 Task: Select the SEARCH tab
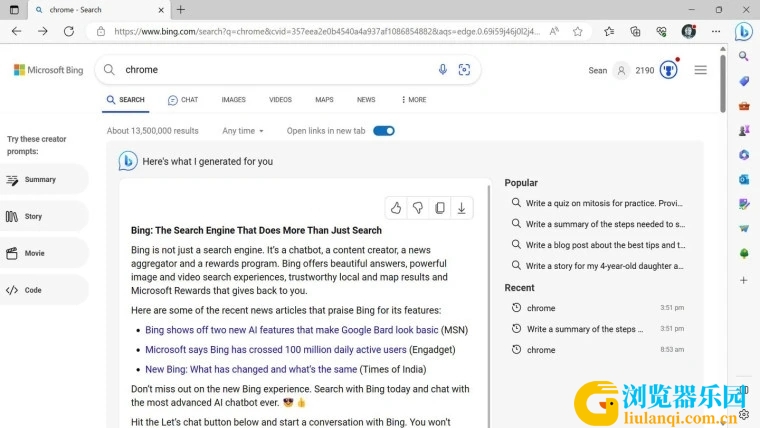[x=126, y=100]
